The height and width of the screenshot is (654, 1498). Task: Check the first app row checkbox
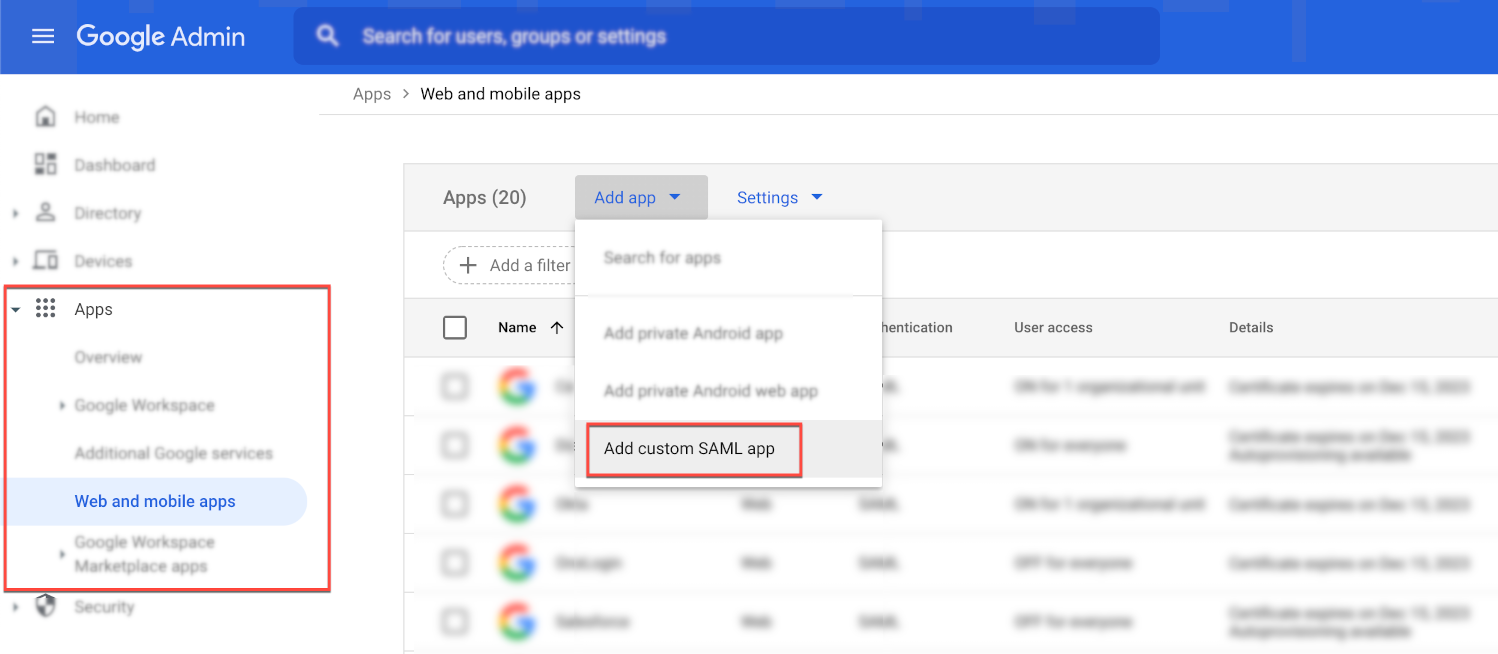click(x=455, y=387)
